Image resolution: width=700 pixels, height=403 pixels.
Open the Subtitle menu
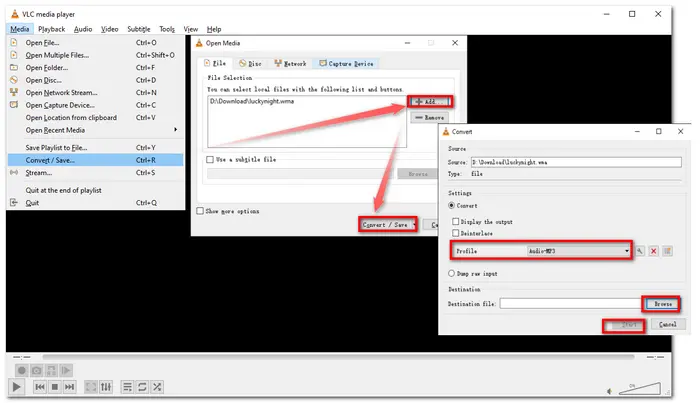[x=138, y=29]
